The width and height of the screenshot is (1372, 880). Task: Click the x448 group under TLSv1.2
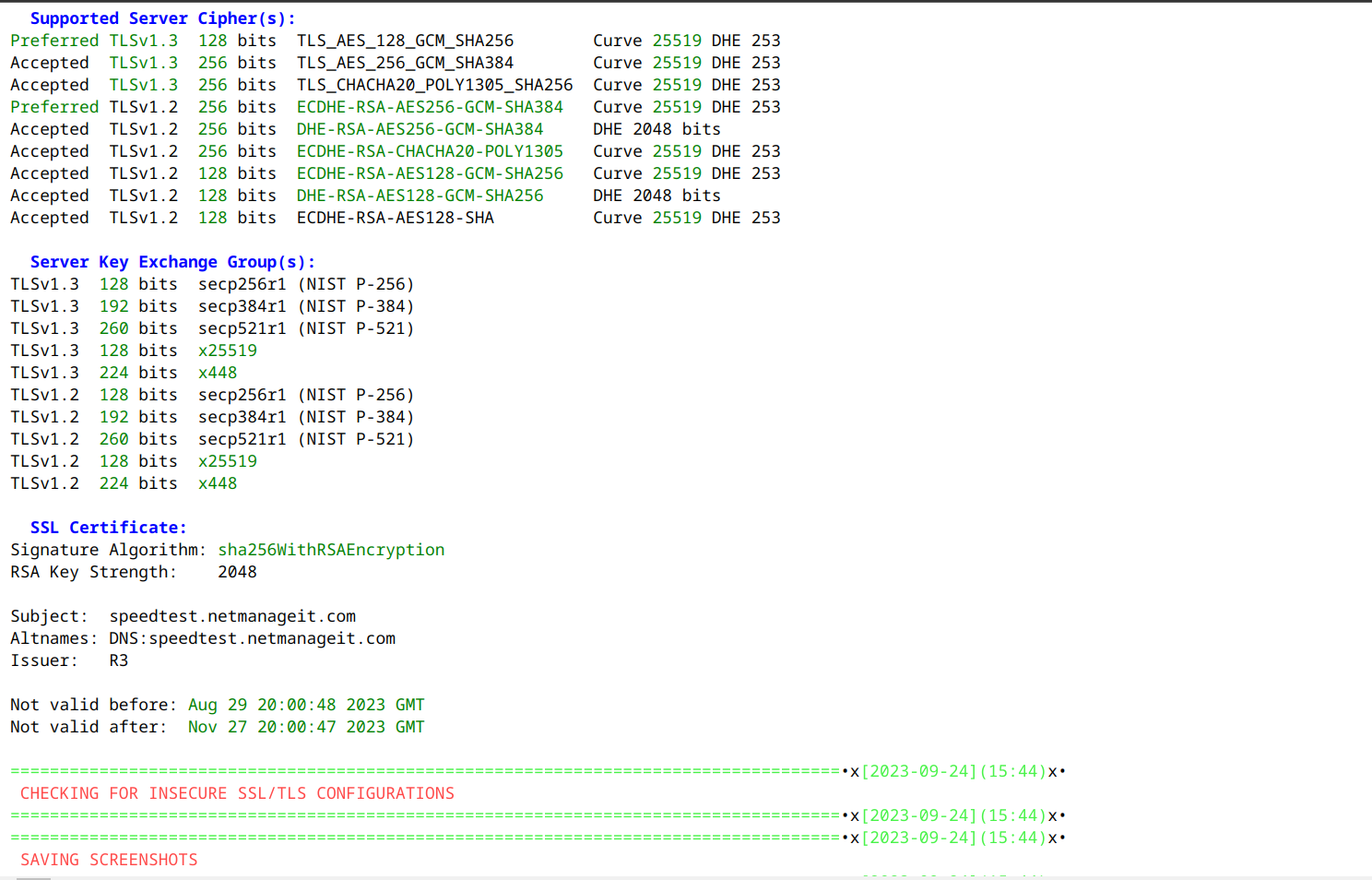click(218, 482)
